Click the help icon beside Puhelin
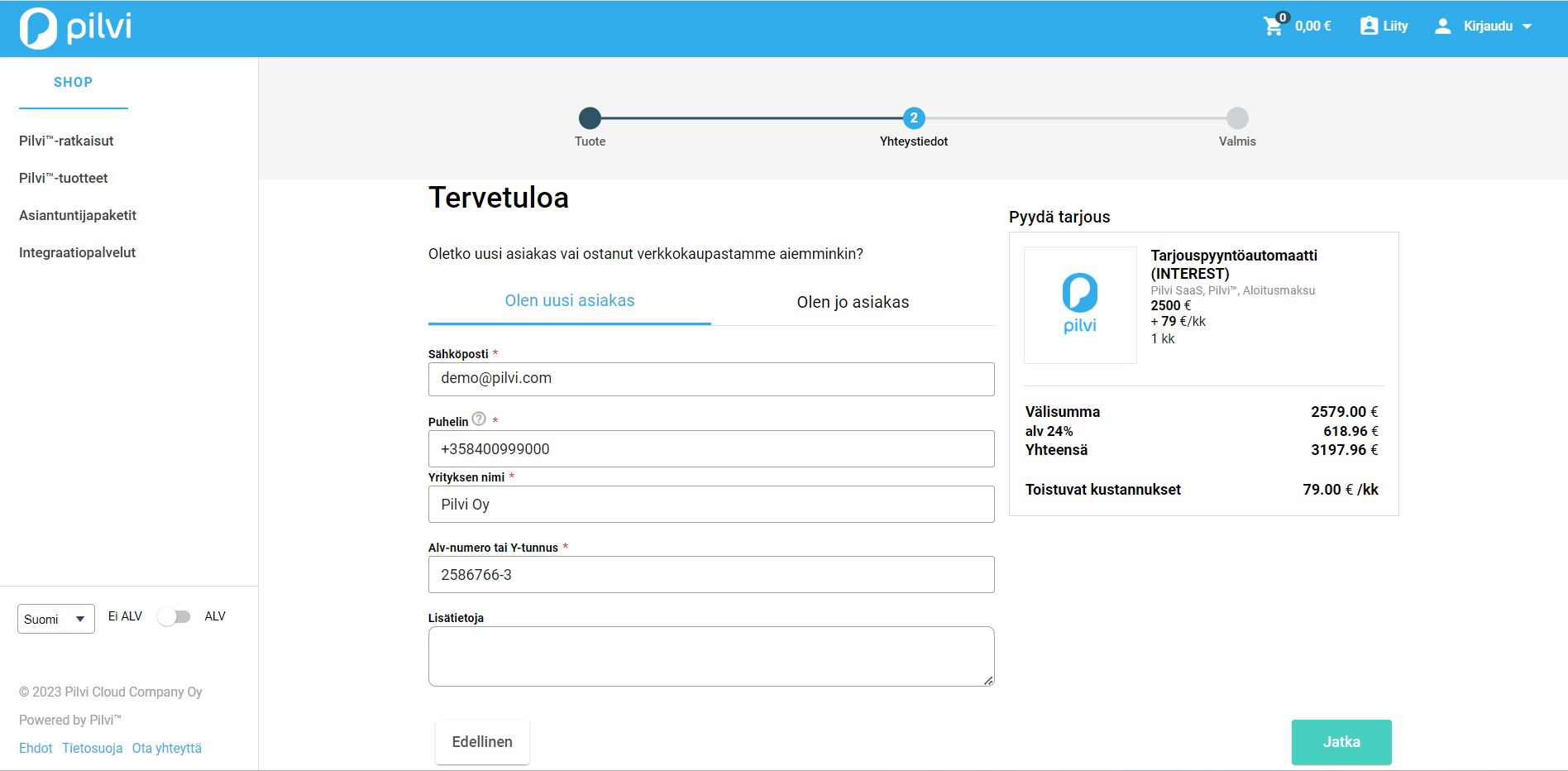Viewport: 1568px width, 771px height. [x=479, y=419]
